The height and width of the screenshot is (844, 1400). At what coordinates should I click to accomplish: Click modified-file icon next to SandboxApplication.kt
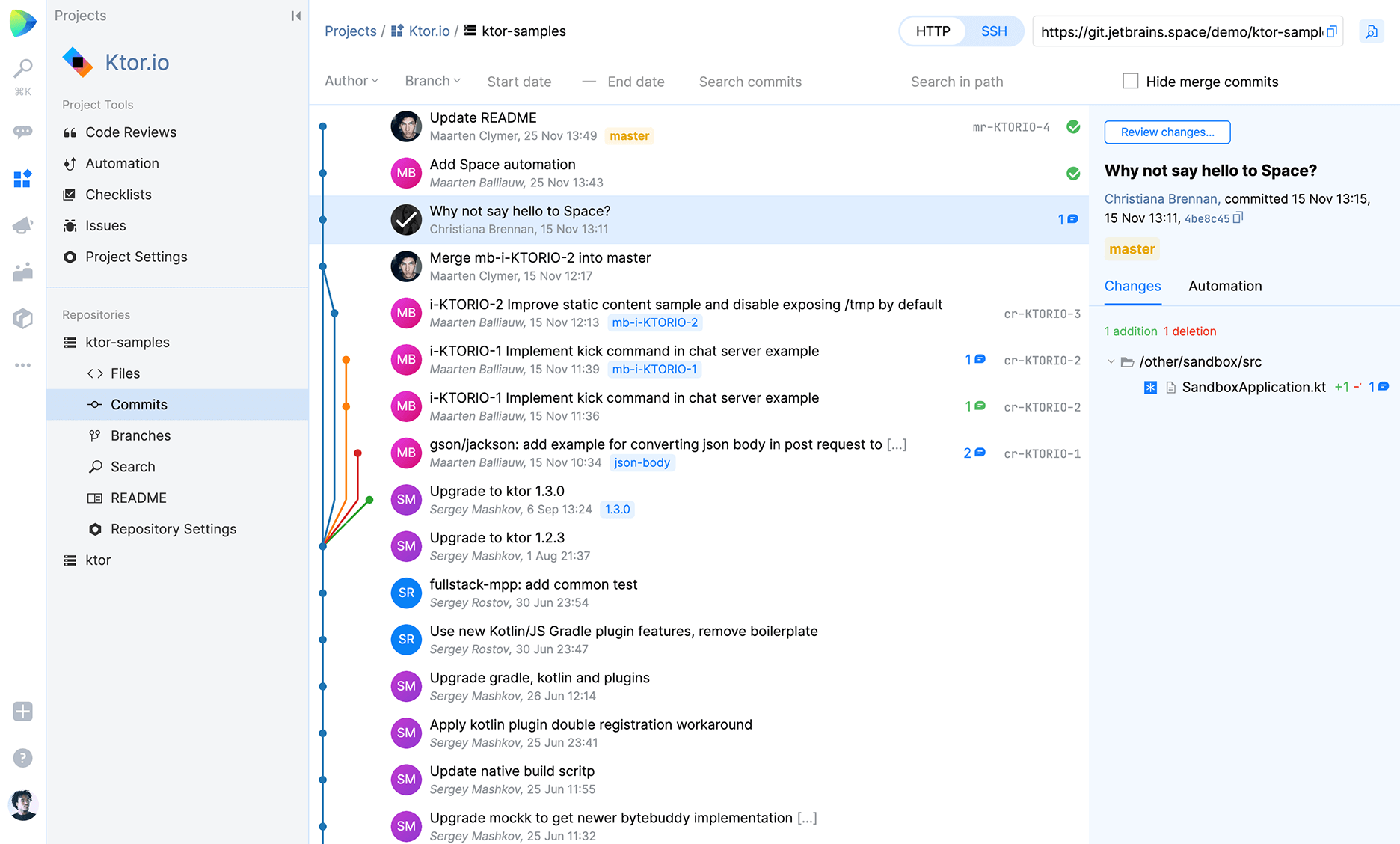(1150, 388)
